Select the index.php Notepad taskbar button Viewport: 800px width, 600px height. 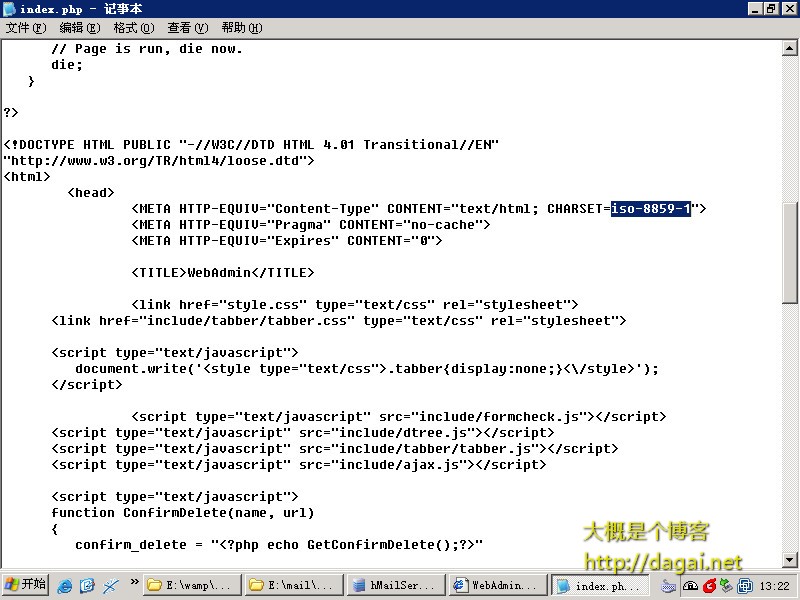[600, 585]
